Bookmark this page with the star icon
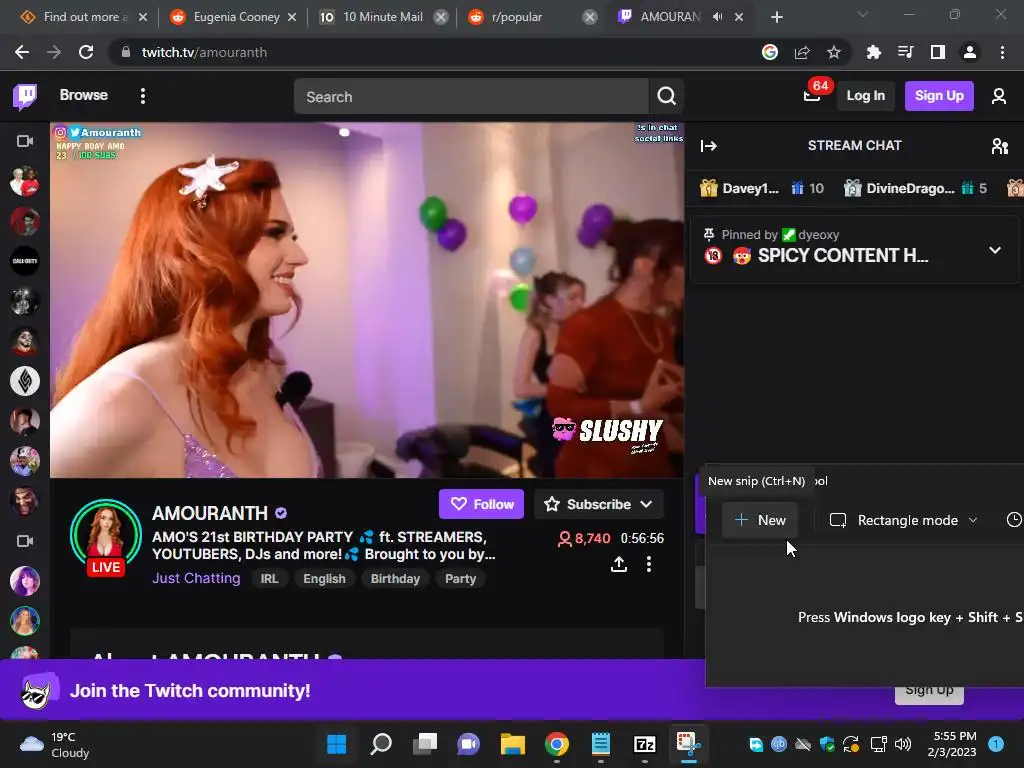The height and width of the screenshot is (768, 1024). 834,52
